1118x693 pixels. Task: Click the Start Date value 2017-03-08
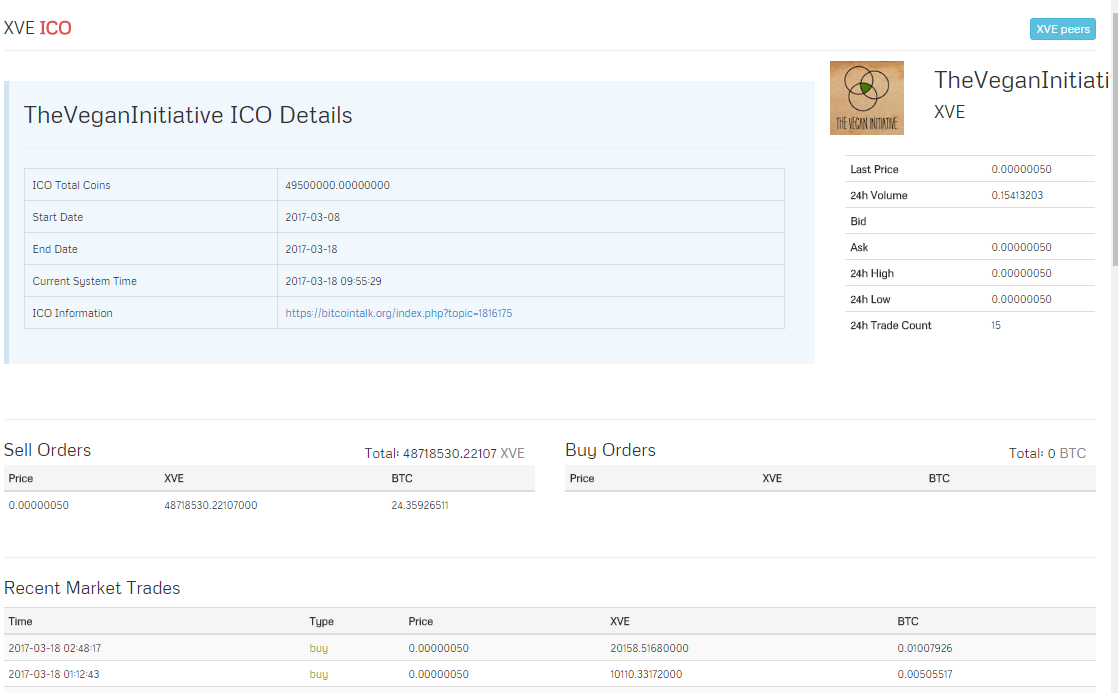(312, 217)
